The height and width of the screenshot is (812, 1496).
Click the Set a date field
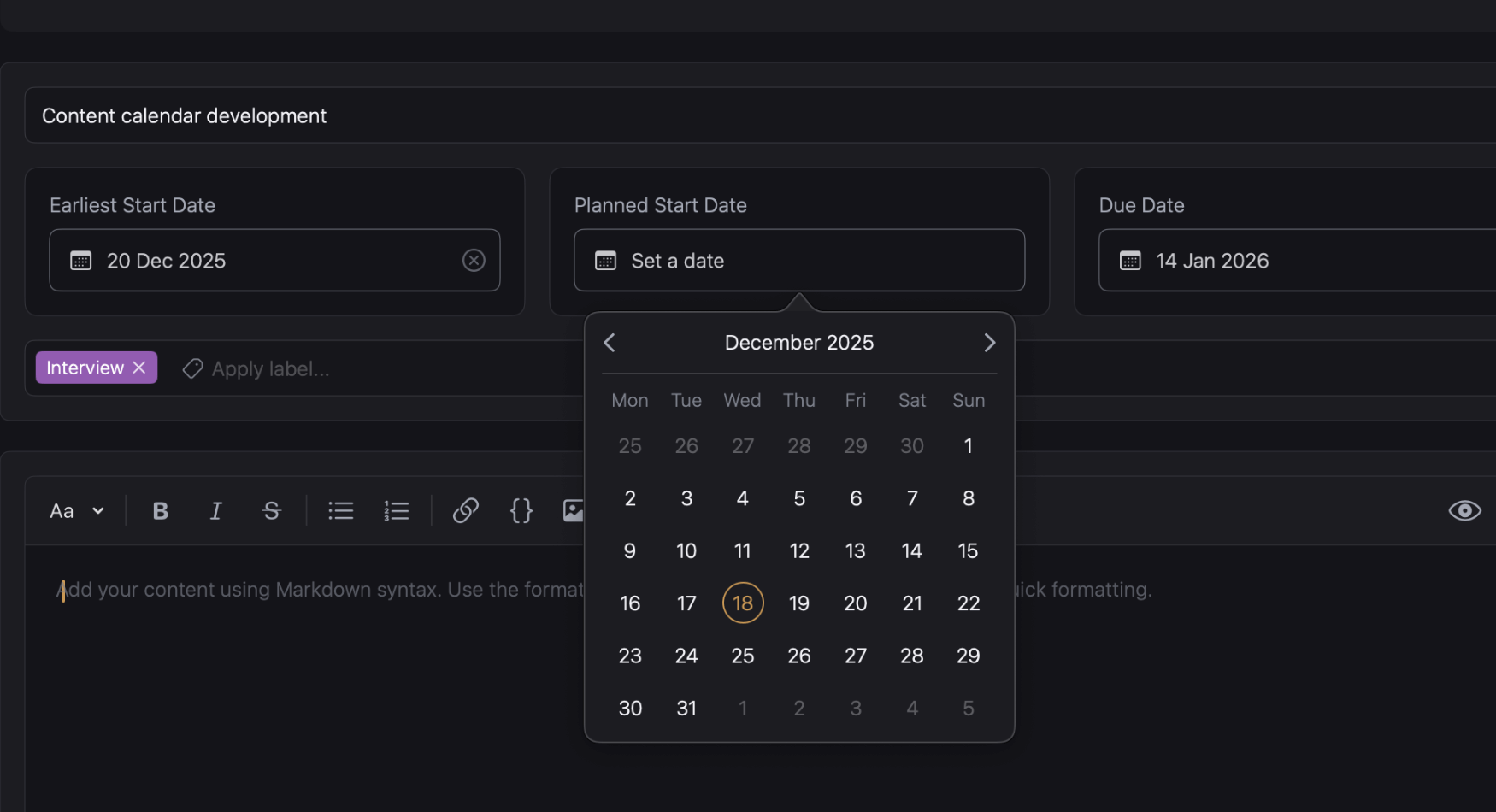[x=798, y=260]
